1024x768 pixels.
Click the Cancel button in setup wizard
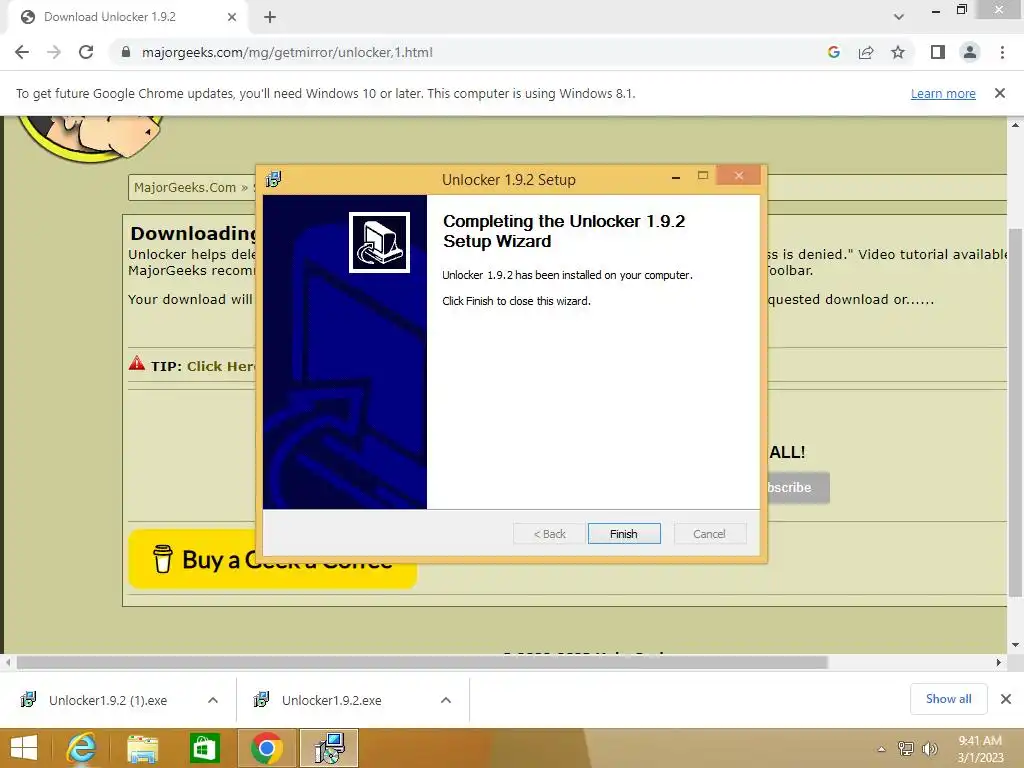(709, 534)
